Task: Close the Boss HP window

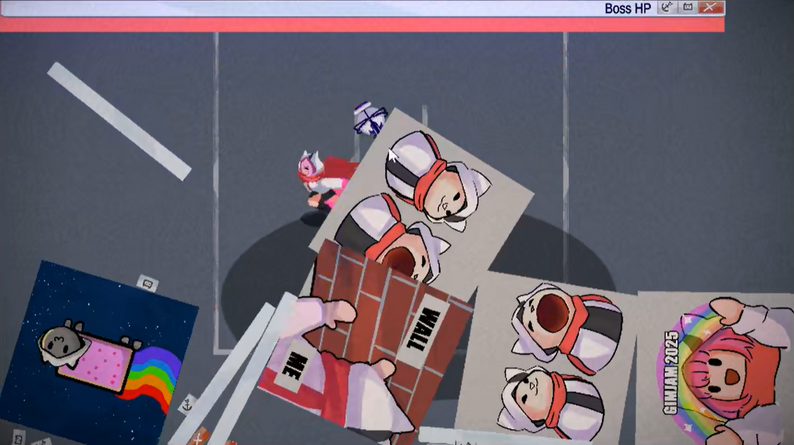Action: coord(710,7)
